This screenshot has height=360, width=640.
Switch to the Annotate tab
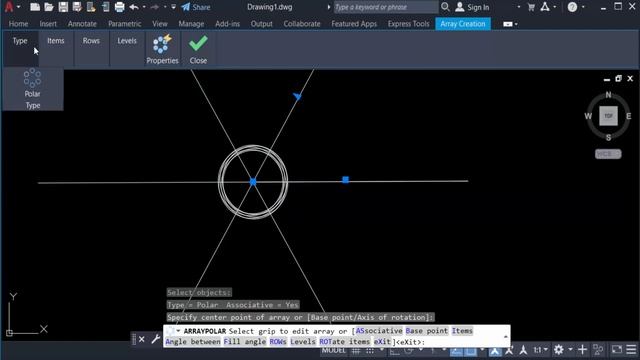[x=82, y=24]
